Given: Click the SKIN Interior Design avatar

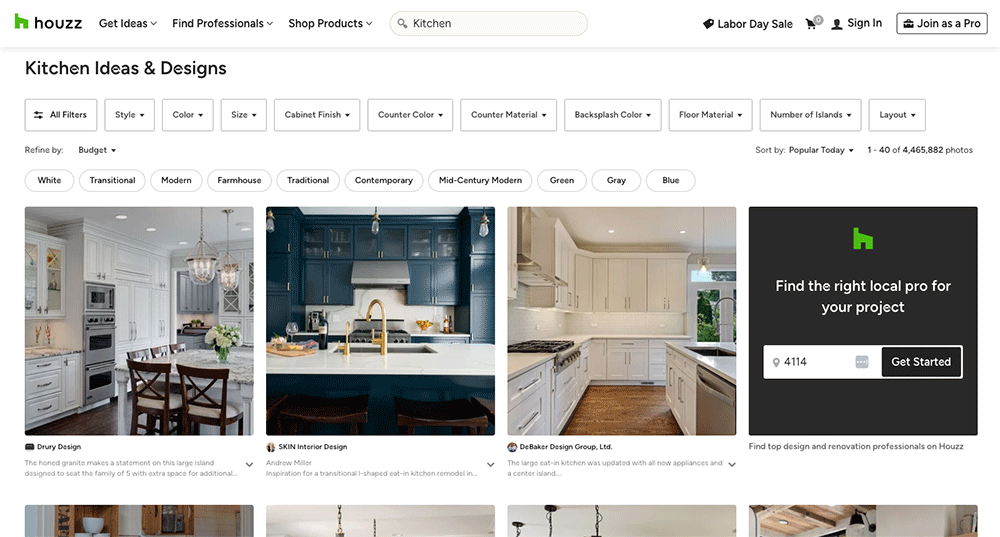Looking at the screenshot, I should [271, 447].
